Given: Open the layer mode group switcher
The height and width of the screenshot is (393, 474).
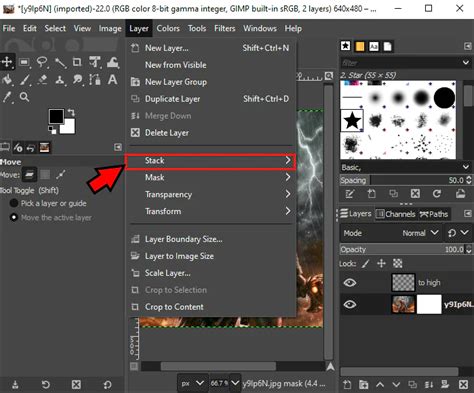Looking at the screenshot, I should [459, 233].
